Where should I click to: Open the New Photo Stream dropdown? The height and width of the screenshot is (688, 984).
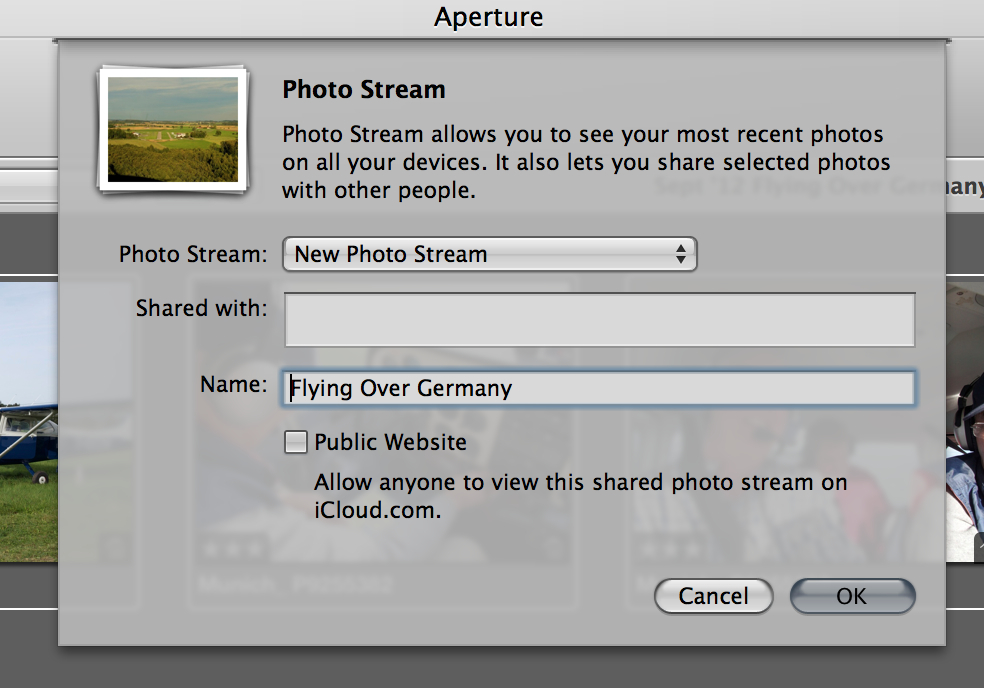[x=489, y=254]
